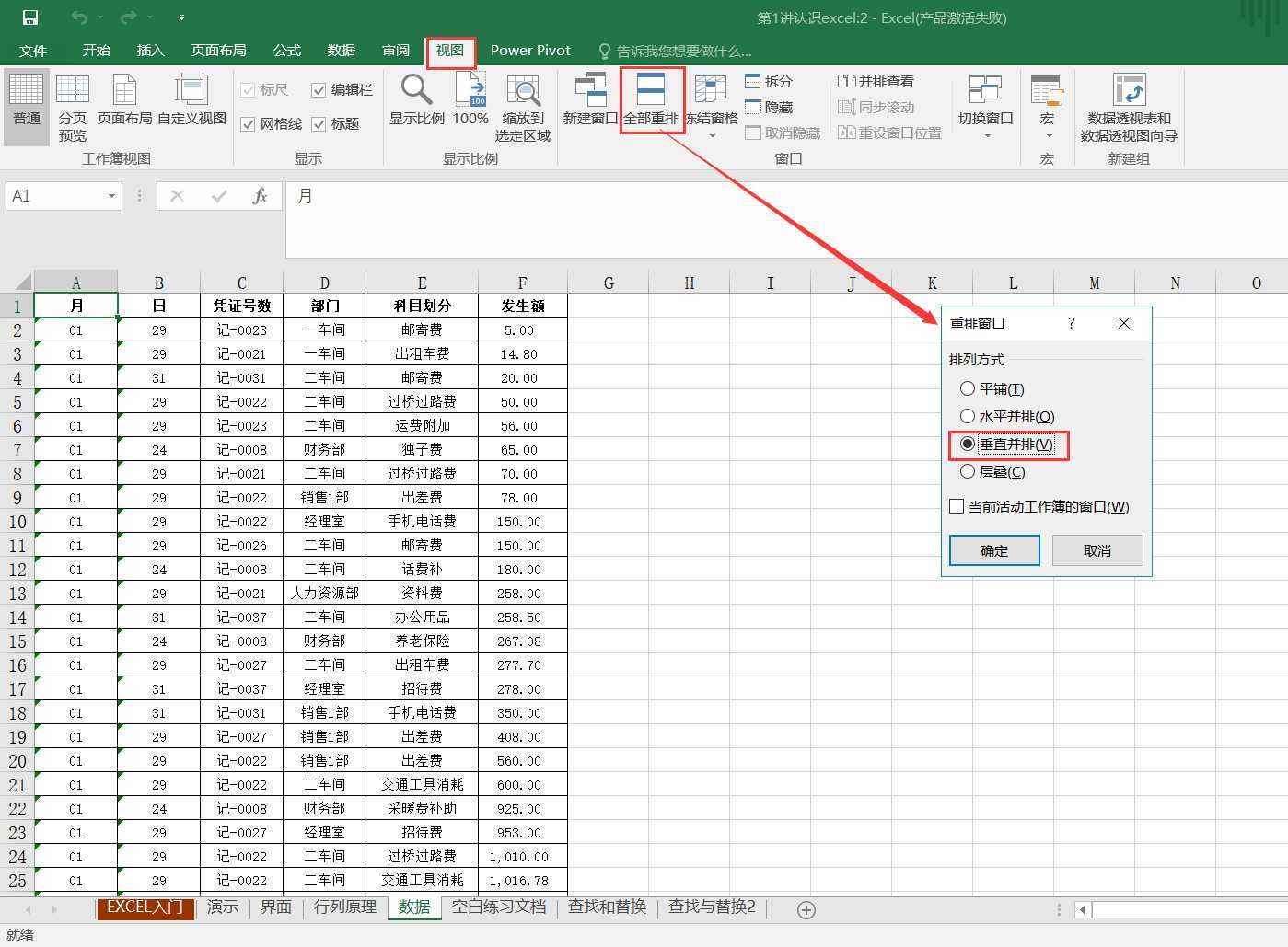Viewport: 1288px width, 947px height.
Task: Switch to the 行列原理 sheet tab
Action: pos(345,907)
